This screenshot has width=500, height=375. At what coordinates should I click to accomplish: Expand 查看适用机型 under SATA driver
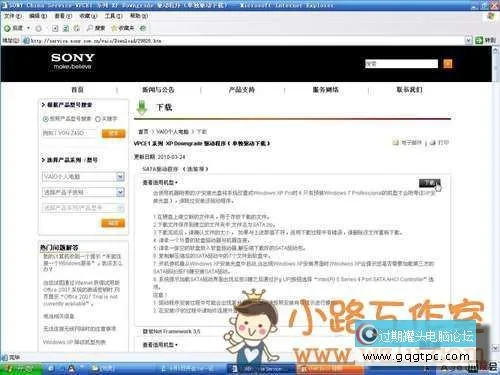click(160, 182)
